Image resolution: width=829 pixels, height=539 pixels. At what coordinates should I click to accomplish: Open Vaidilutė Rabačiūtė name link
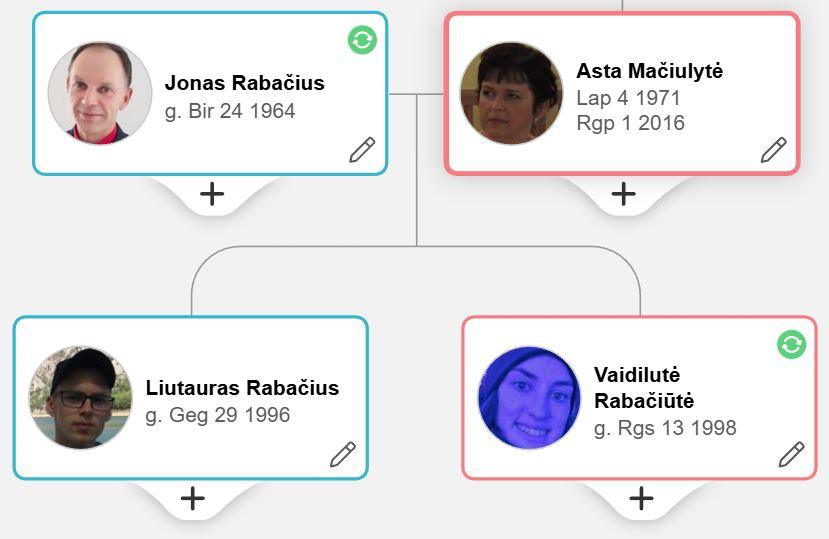(x=644, y=388)
